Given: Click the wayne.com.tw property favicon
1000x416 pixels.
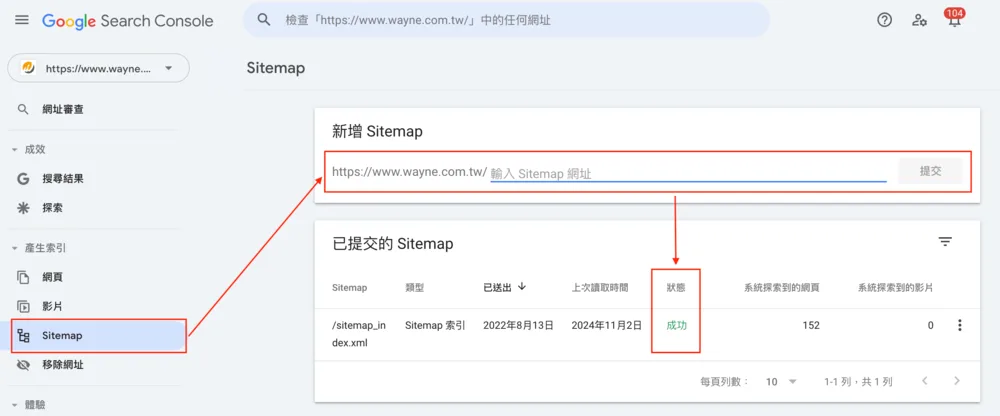Looking at the screenshot, I should (28, 68).
